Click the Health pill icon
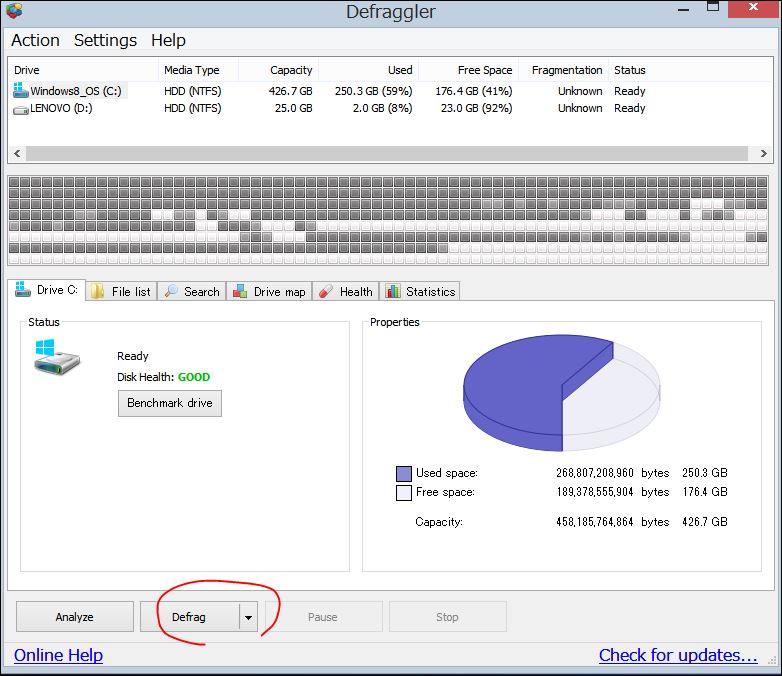 [x=326, y=291]
